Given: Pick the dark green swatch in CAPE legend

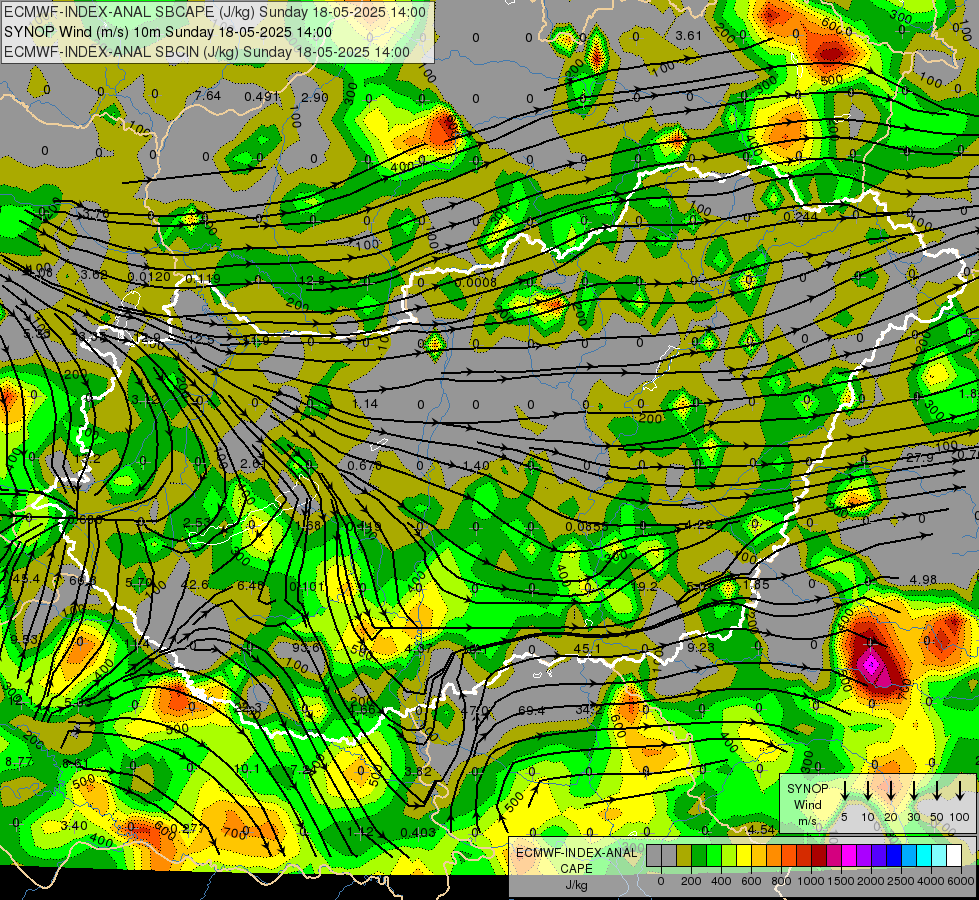Looking at the screenshot, I should (x=699, y=856).
